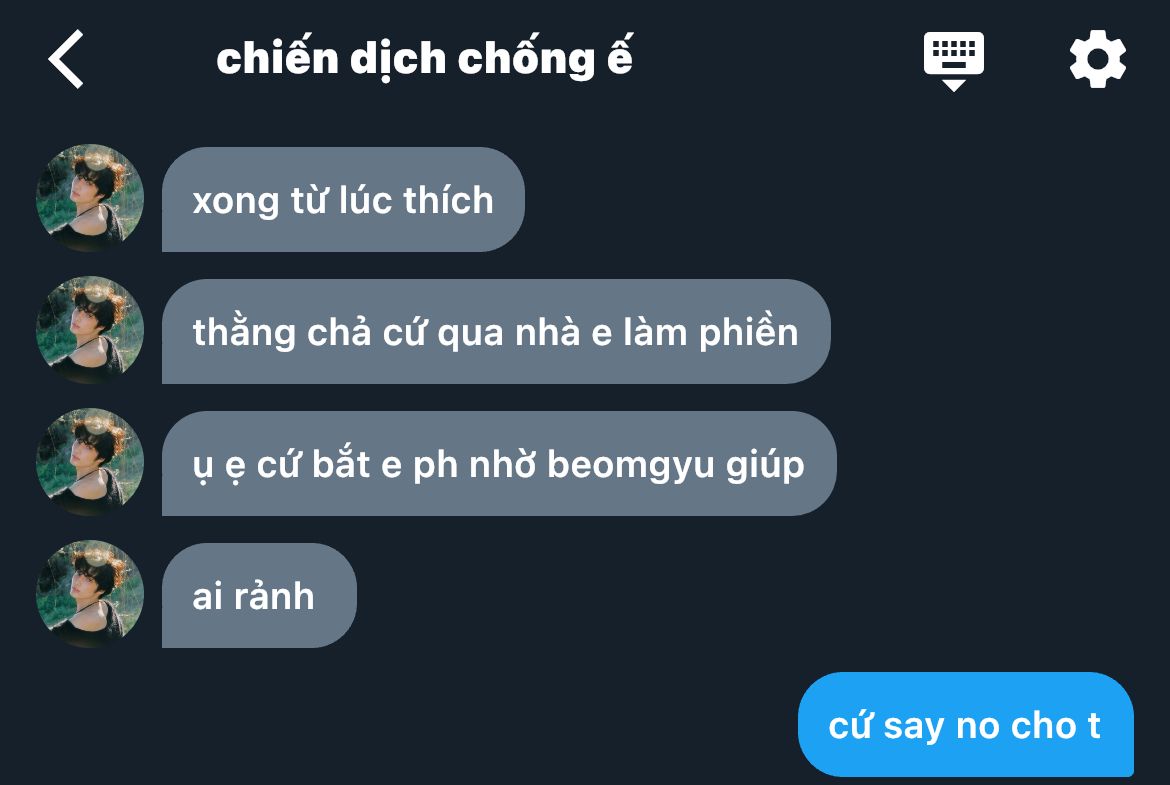1170x785 pixels.
Task: Select the "ai rảnh" message bubble
Action: click(259, 595)
